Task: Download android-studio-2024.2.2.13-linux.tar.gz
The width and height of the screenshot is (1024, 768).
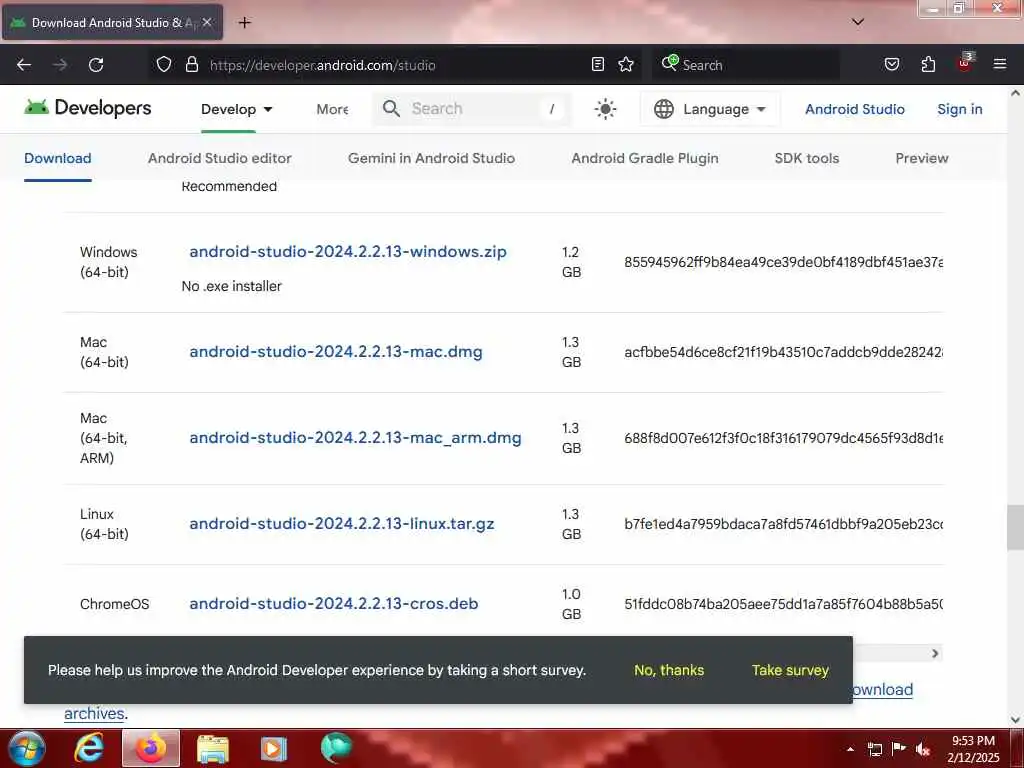Action: click(x=342, y=524)
